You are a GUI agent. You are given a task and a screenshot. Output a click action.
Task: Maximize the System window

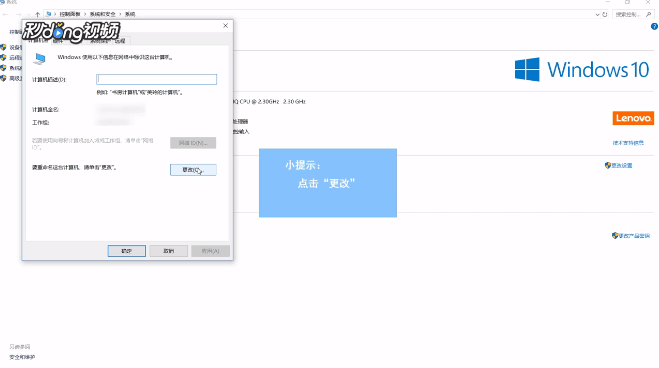pos(627,2)
